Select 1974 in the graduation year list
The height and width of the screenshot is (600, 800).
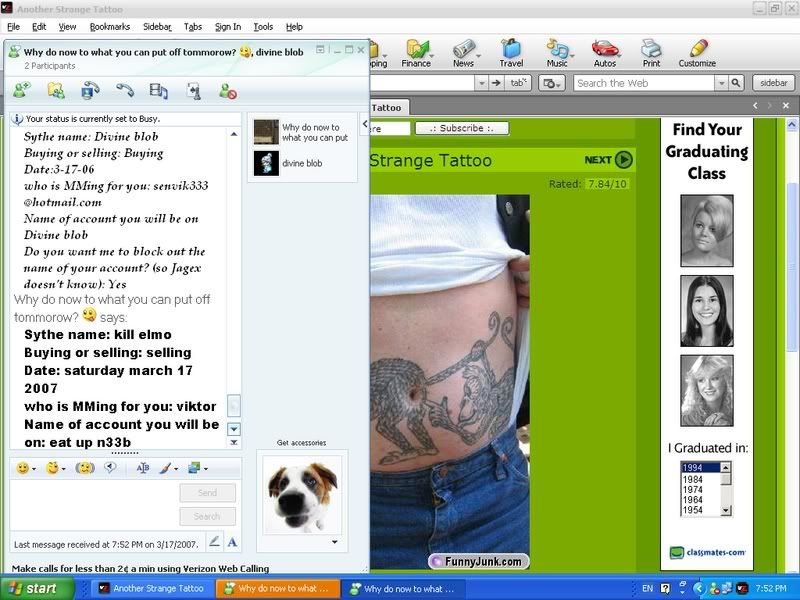pyautogui.click(x=692, y=489)
